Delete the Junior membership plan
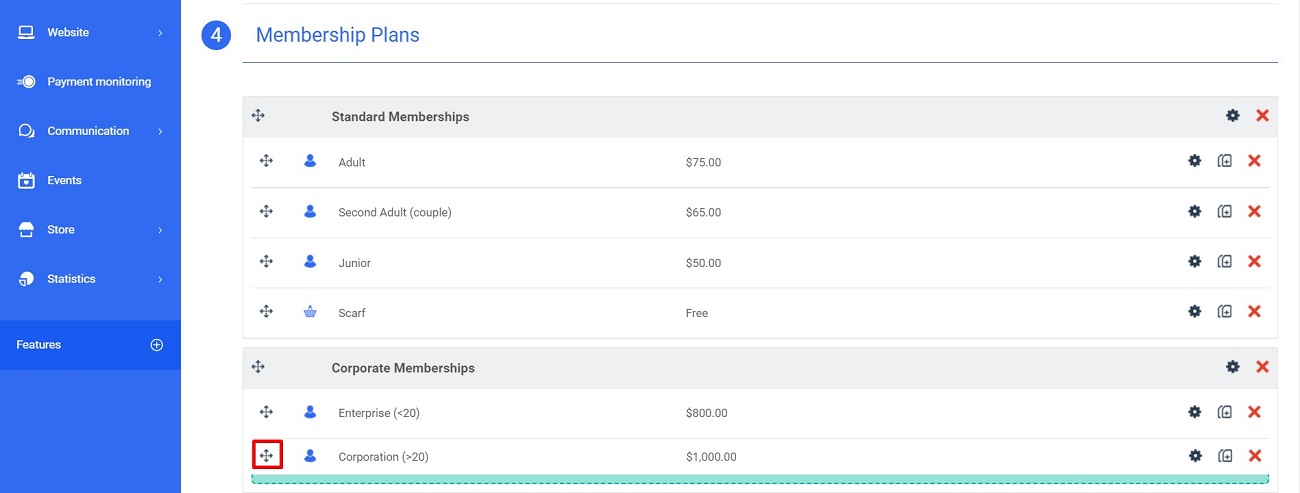 [1255, 262]
